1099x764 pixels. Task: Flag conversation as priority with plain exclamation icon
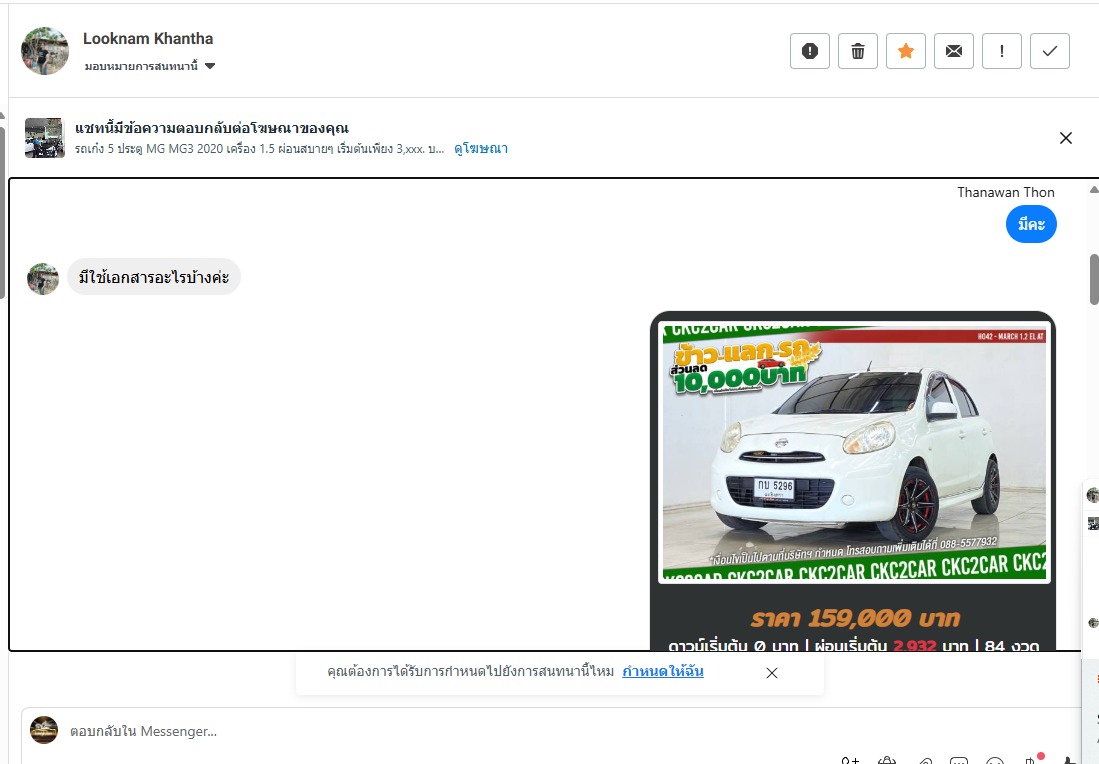coord(1002,51)
